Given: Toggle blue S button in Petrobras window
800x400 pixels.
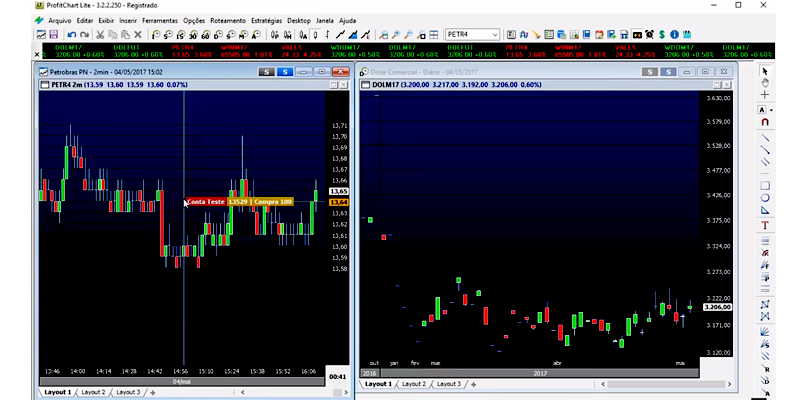Looking at the screenshot, I should pyautogui.click(x=285, y=72).
